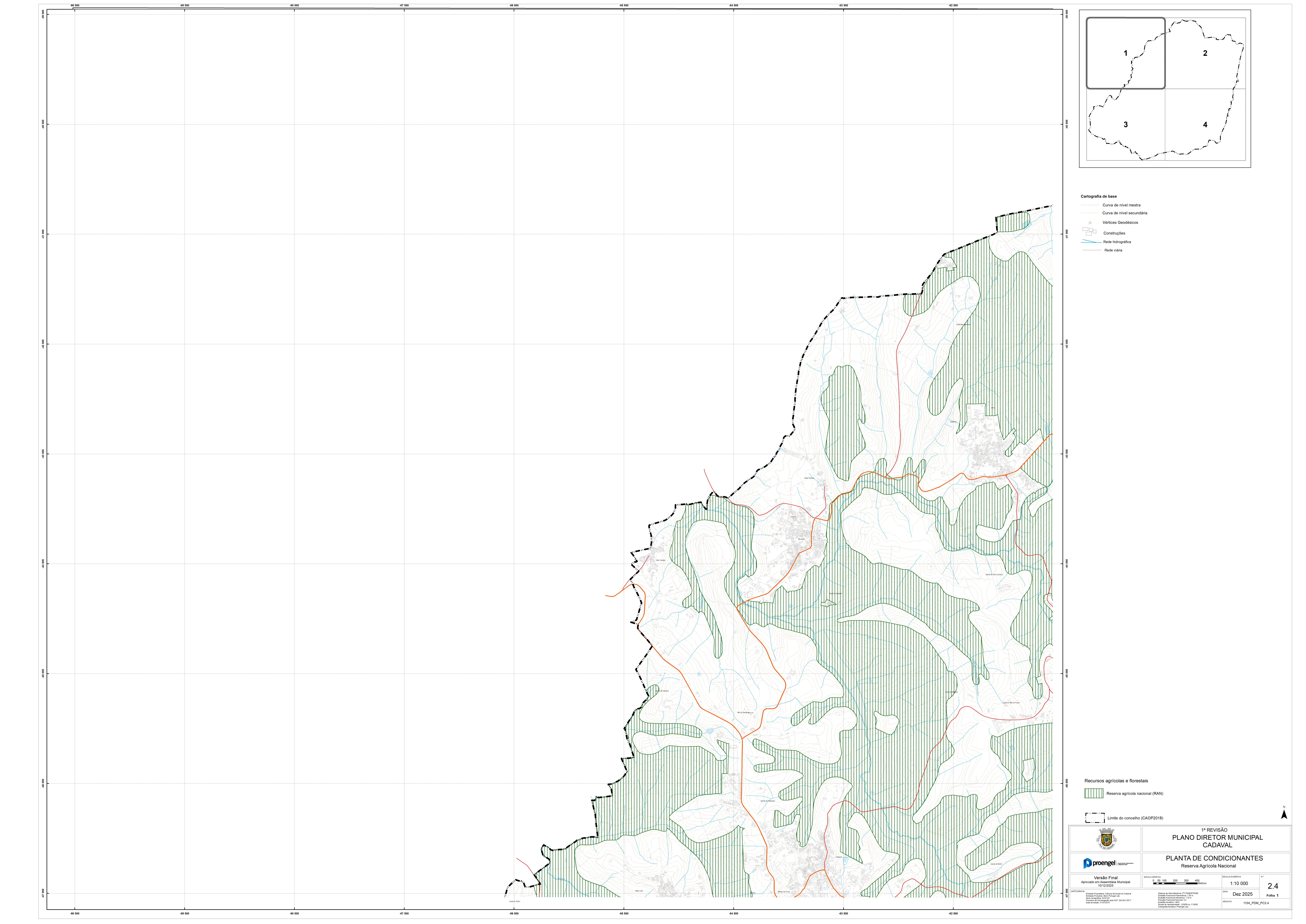This screenshot has height=924, width=1306.
Task: Click the 'Rede viária' legend label
Action: pyautogui.click(x=1113, y=250)
